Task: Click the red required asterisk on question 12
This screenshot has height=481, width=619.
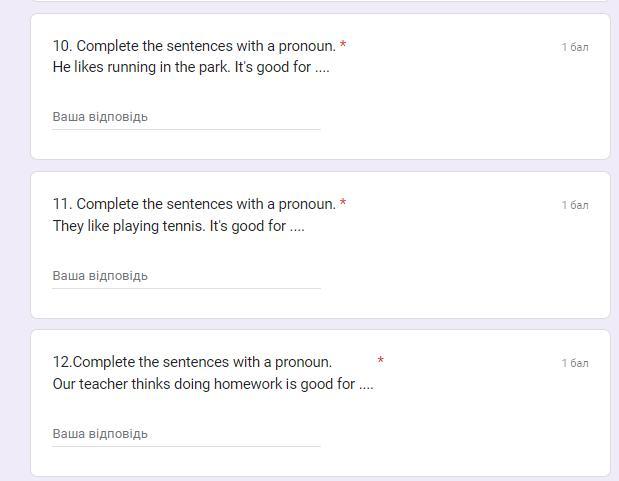Action: click(380, 360)
